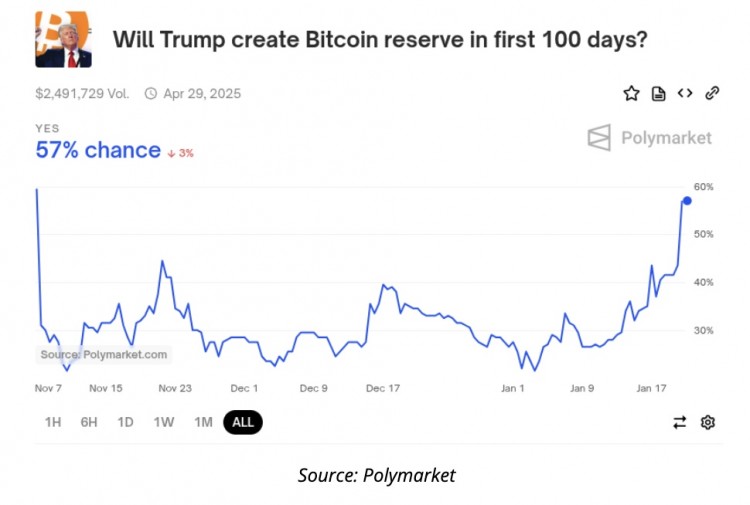Click the current price dot on chart
The height and width of the screenshot is (505, 750).
click(x=687, y=201)
